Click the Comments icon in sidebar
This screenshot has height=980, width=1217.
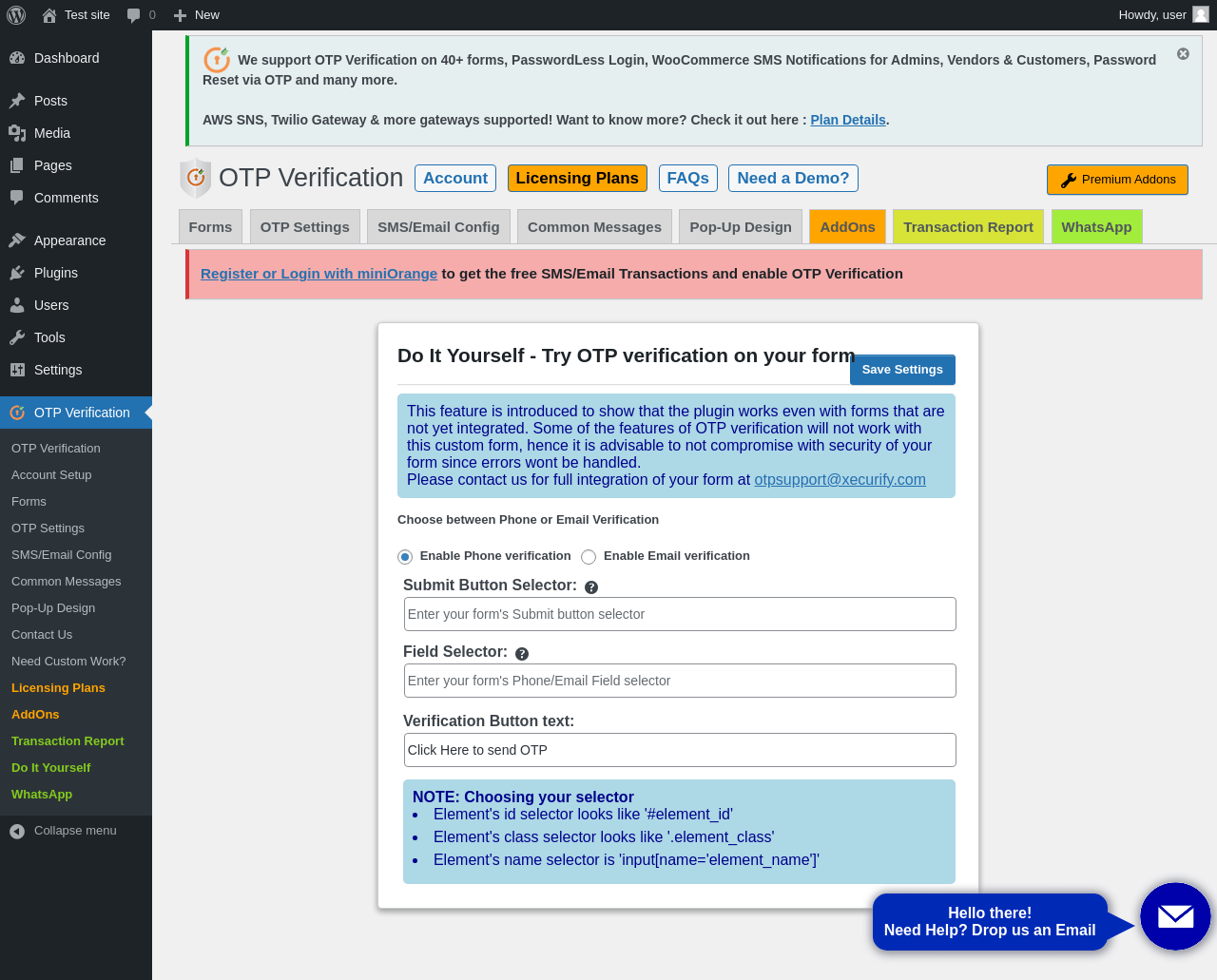click(x=17, y=198)
